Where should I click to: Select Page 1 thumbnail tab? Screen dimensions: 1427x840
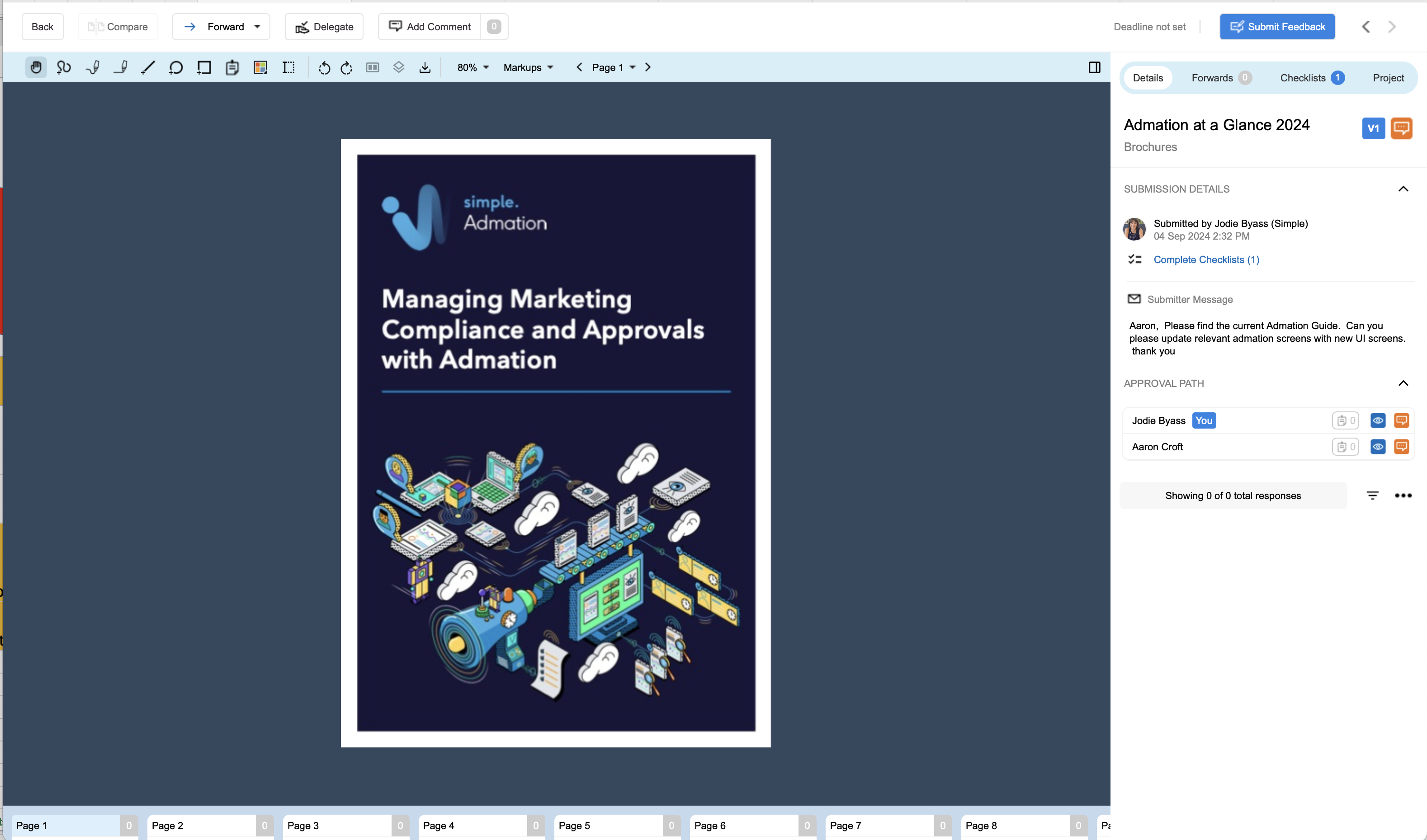[75, 826]
